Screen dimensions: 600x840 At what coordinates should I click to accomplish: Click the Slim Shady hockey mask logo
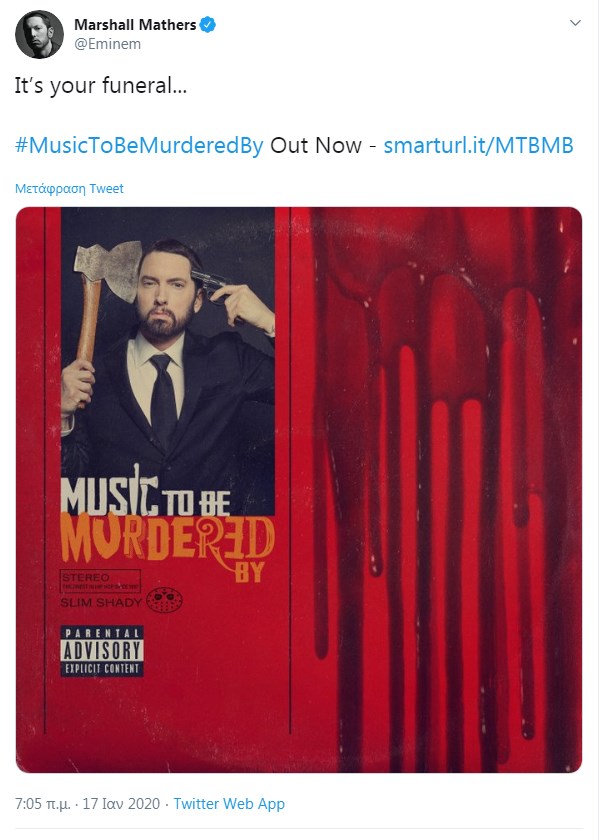click(x=164, y=601)
